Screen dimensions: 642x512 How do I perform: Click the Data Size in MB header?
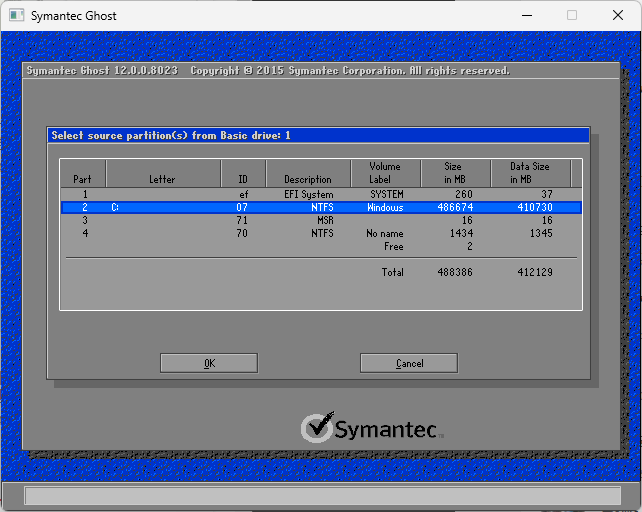pos(529,173)
